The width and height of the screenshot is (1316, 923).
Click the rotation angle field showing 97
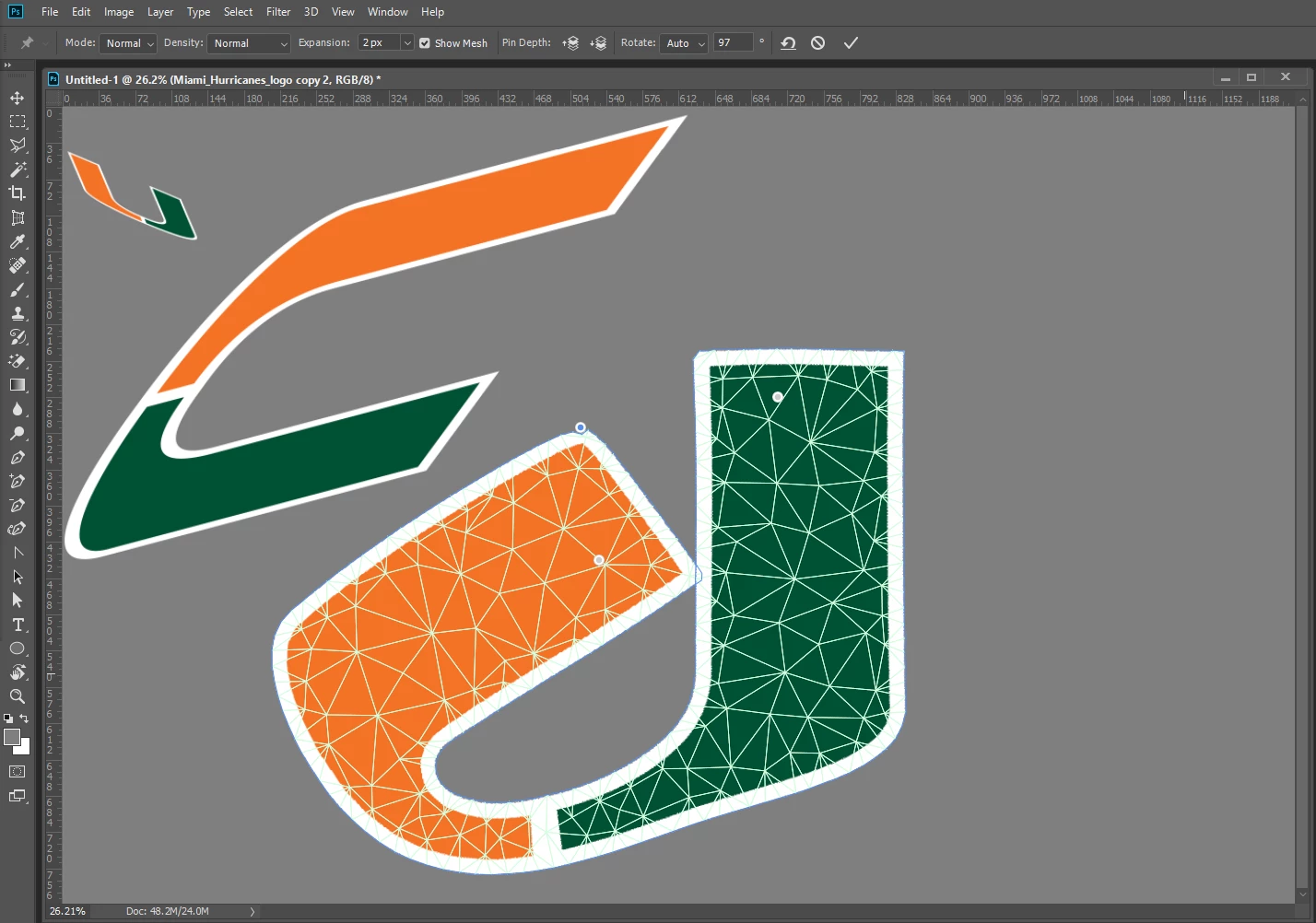[734, 43]
